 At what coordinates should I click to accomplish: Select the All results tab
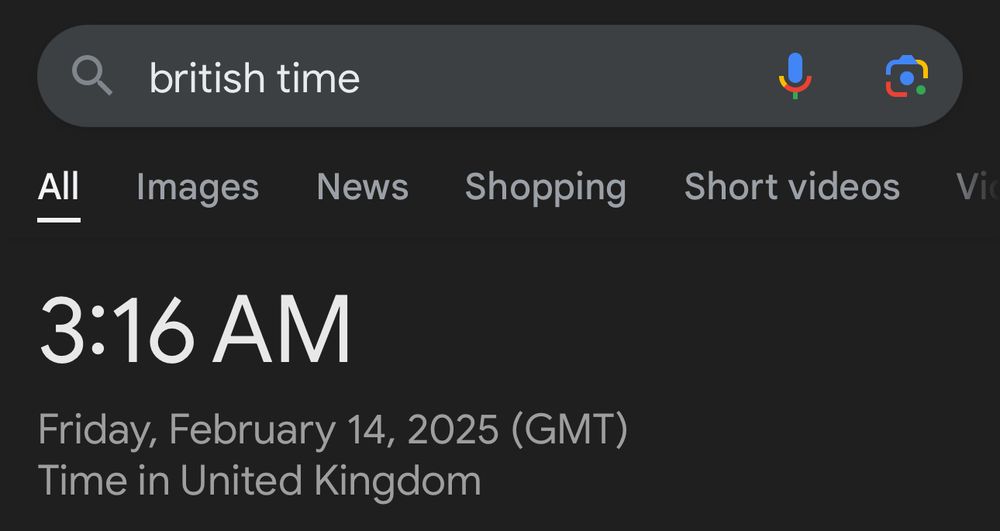tap(58, 187)
